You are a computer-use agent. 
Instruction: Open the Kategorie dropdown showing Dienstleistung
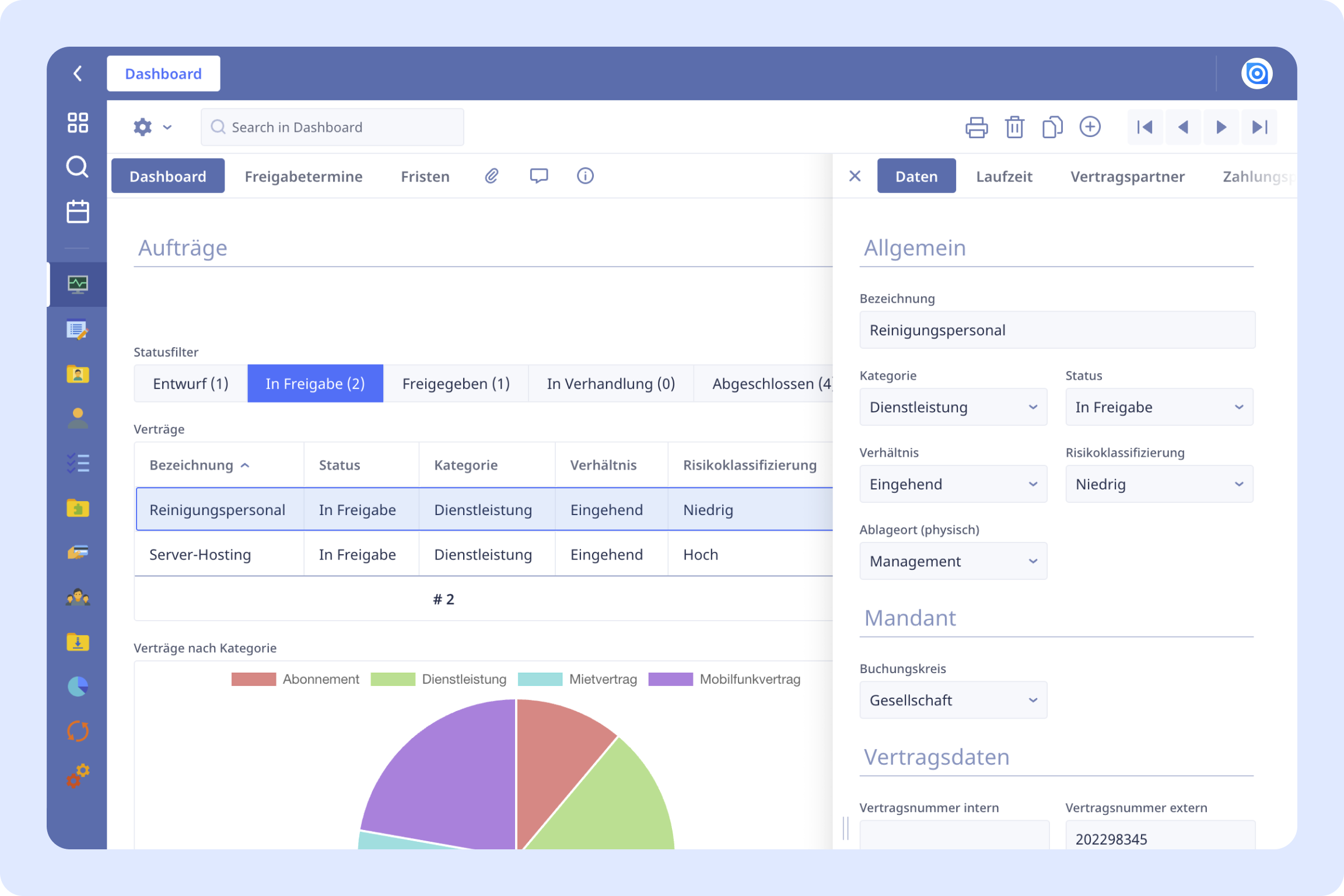click(x=953, y=407)
